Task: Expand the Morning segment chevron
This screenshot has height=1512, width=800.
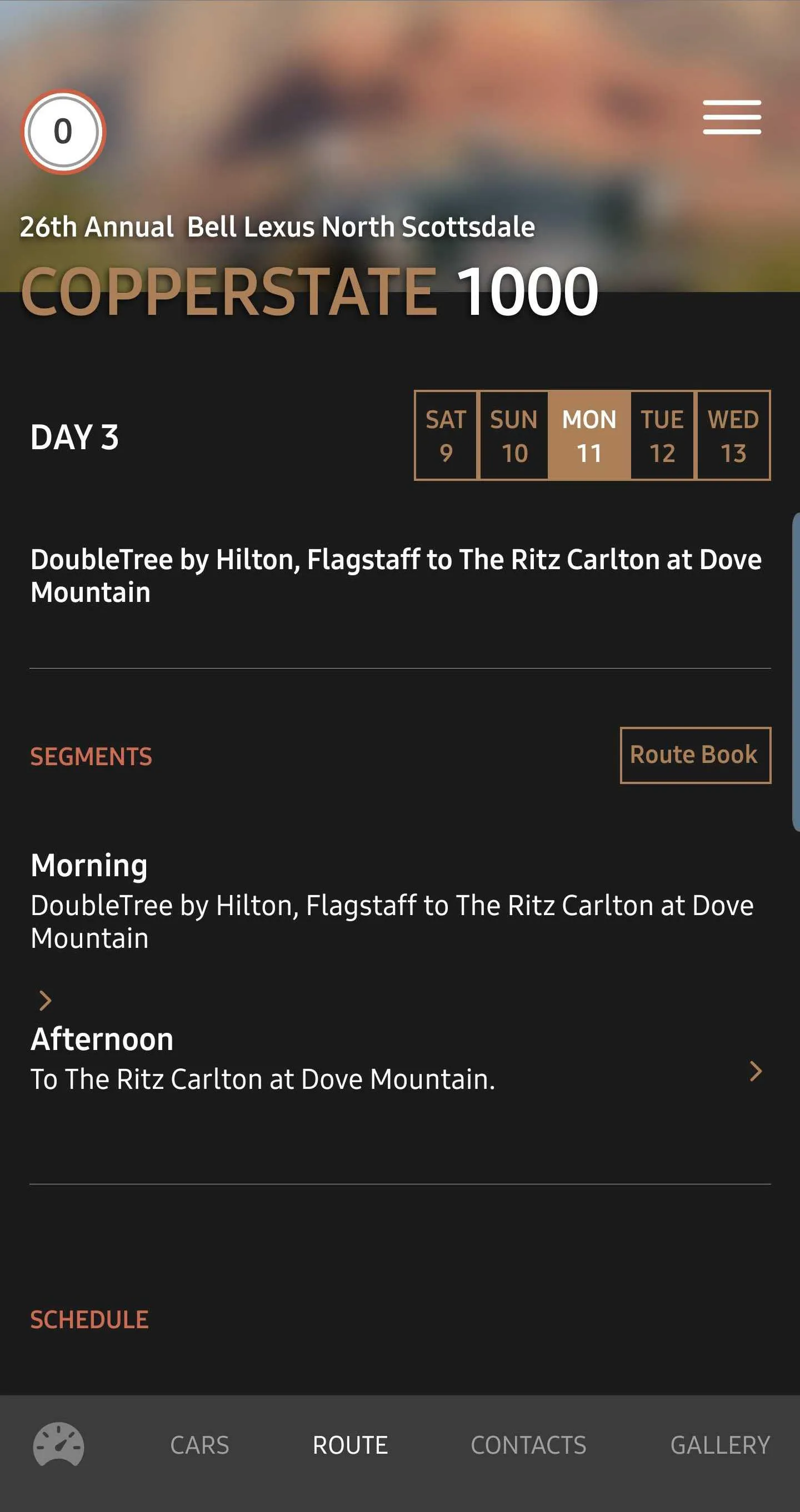Action: (x=45, y=1000)
